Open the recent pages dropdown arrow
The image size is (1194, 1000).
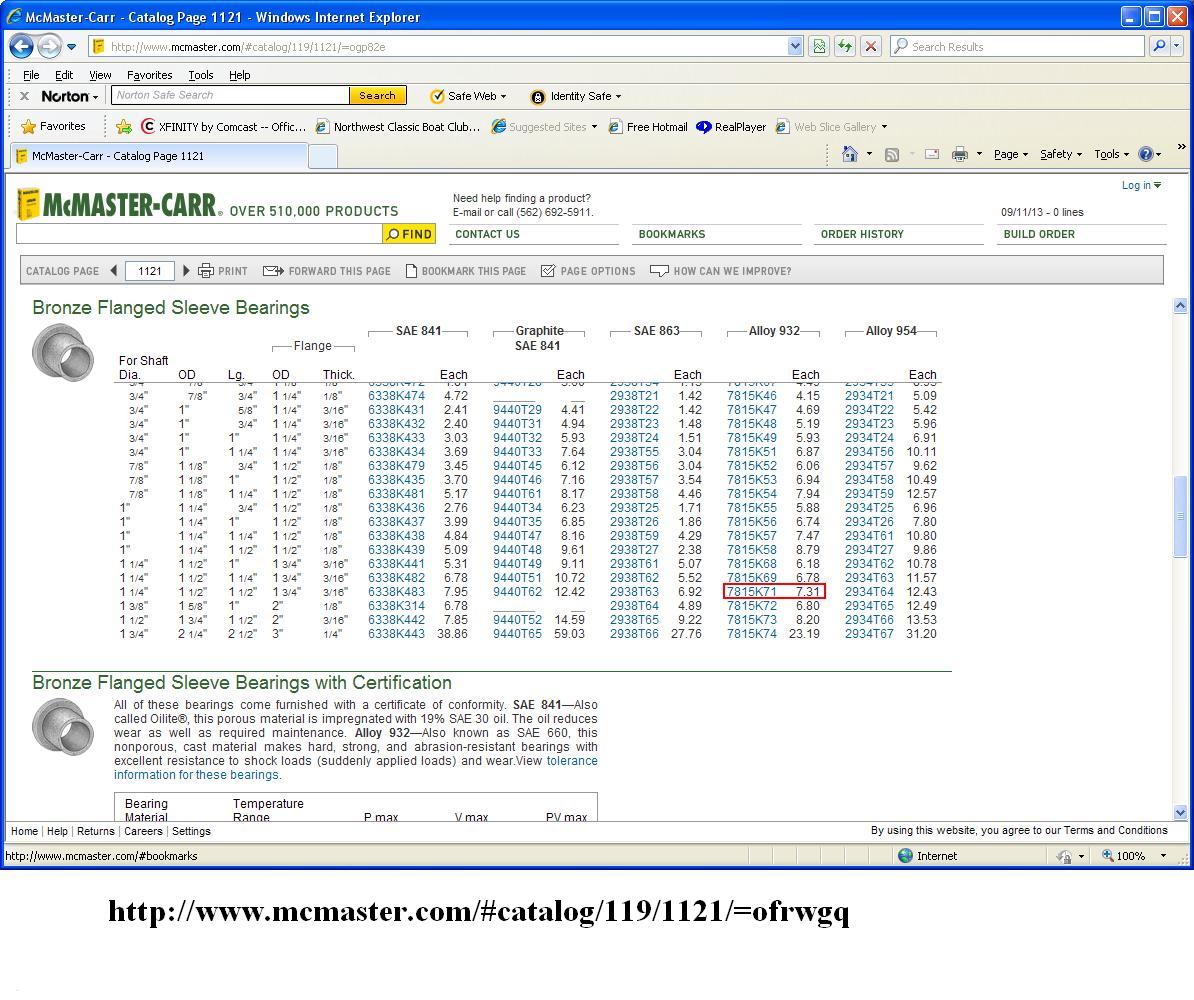[x=72, y=47]
